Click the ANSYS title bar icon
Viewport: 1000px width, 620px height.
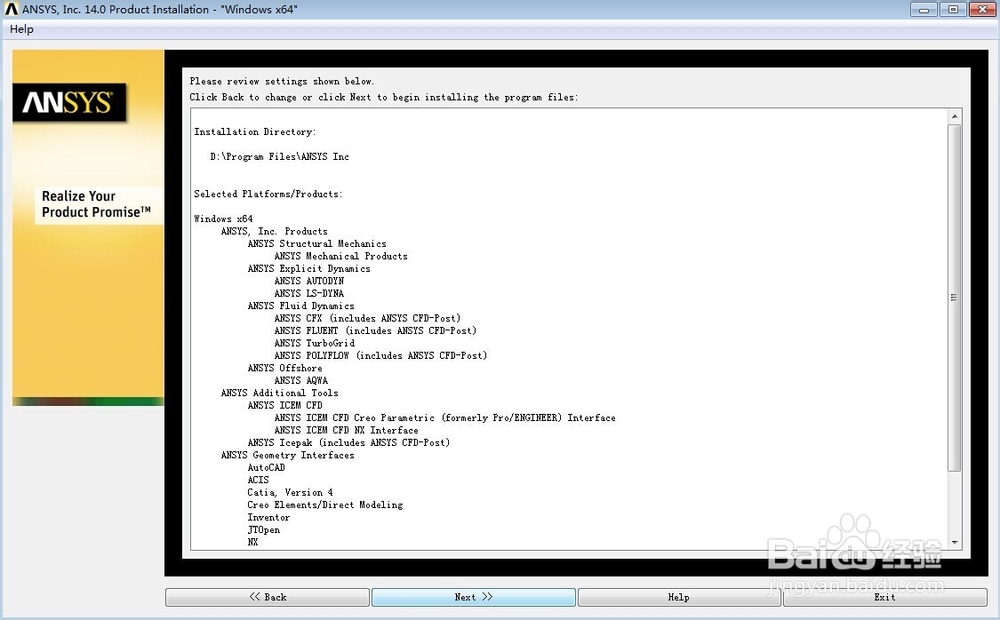11,9
